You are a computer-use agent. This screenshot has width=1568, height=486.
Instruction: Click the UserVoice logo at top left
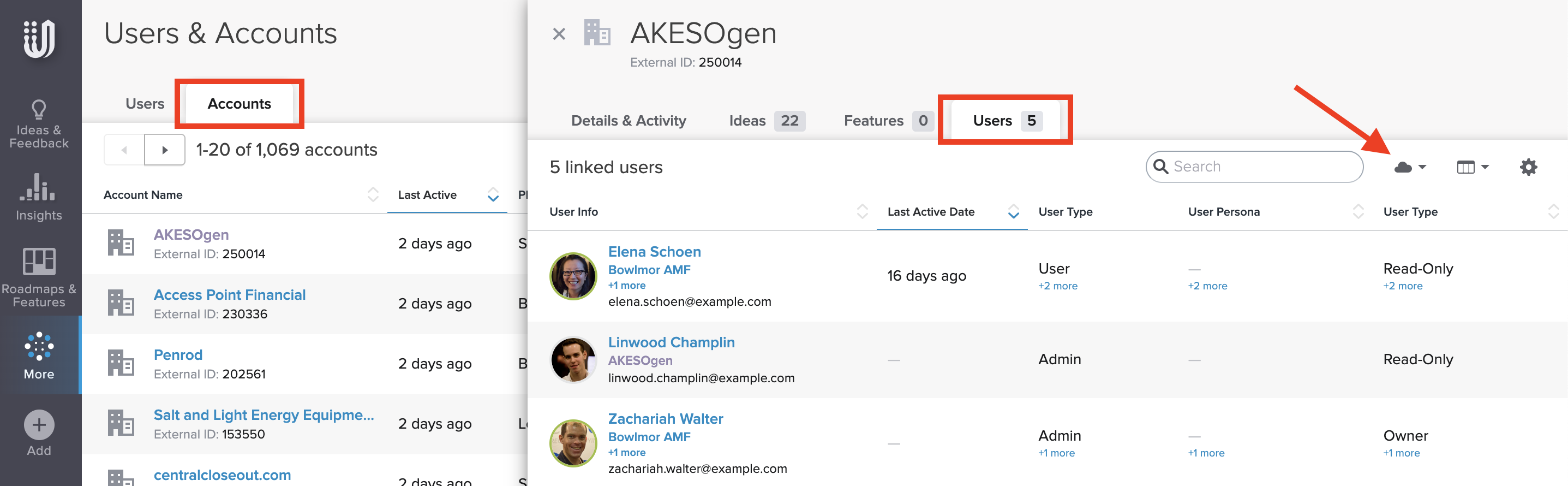coord(39,38)
